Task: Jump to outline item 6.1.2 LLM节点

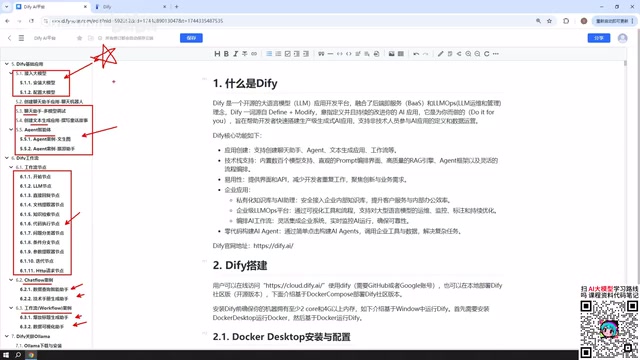Action: 36,186
